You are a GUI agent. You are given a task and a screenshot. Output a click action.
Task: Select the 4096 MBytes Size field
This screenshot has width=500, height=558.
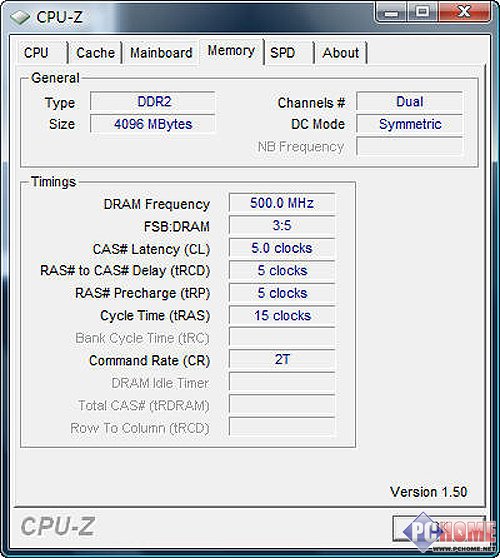[x=153, y=124]
